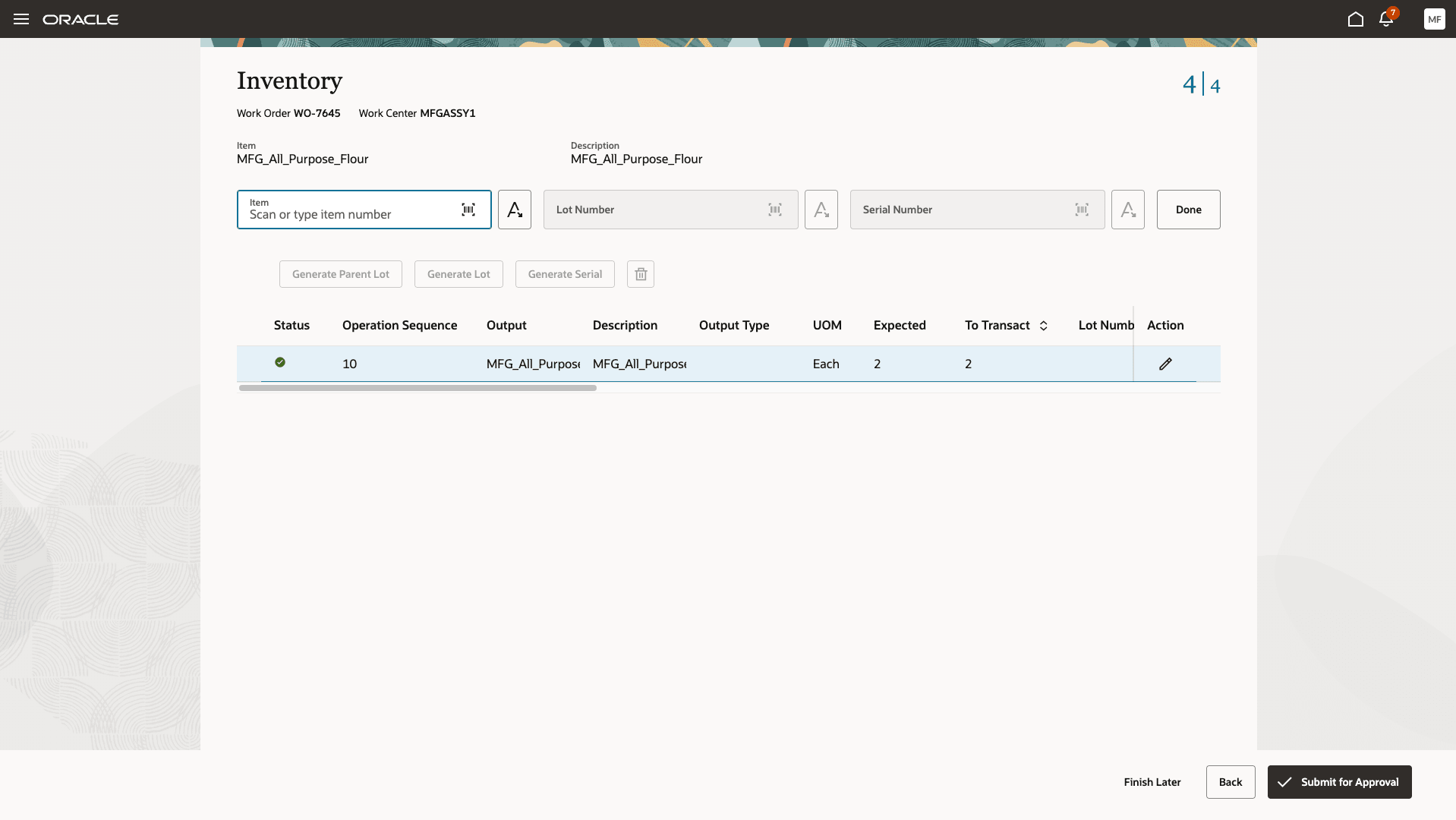Click the text entry icon beside Serial Number
The image size is (1456, 820).
pos(1128,210)
